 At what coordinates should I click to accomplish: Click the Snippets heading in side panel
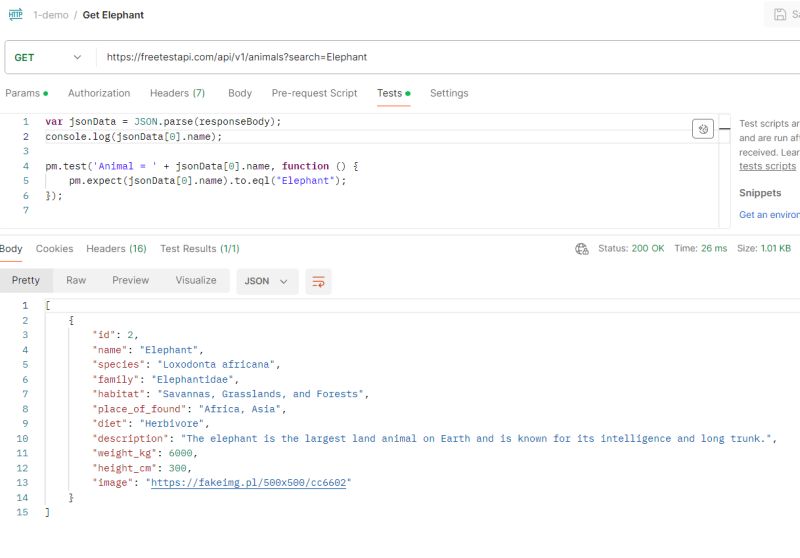point(760,193)
